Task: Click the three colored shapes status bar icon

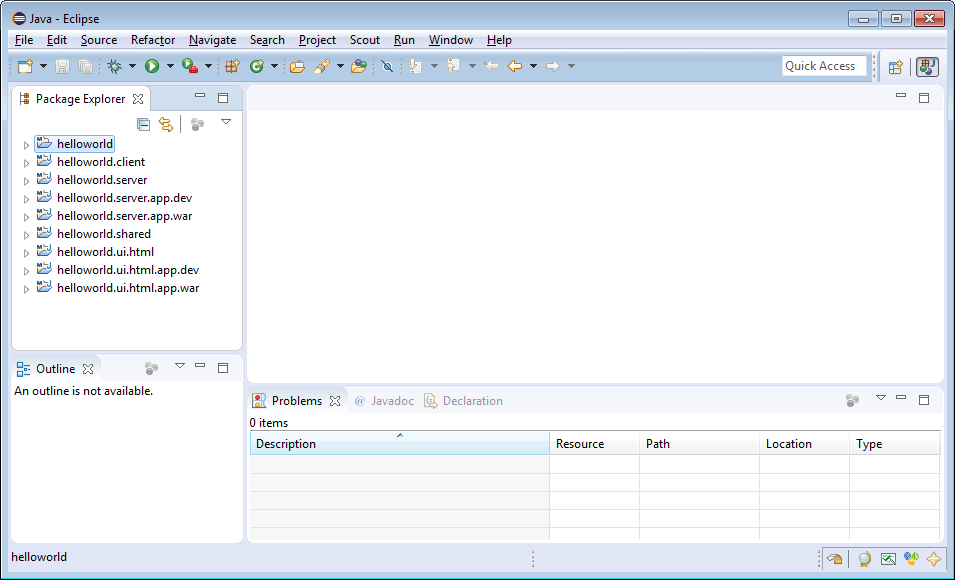Action: [911, 558]
